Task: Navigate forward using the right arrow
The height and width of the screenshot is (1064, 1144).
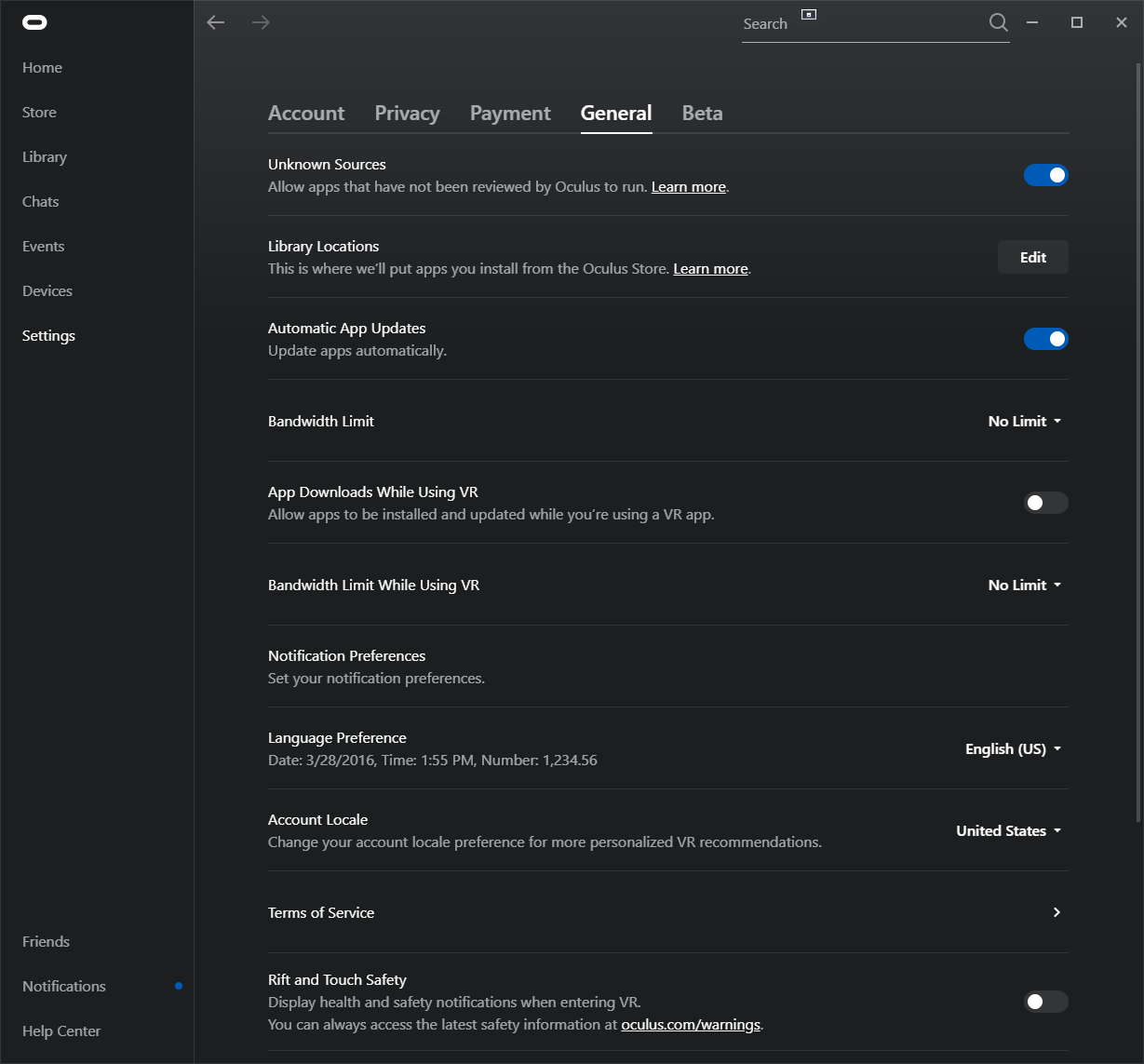Action: [x=261, y=22]
